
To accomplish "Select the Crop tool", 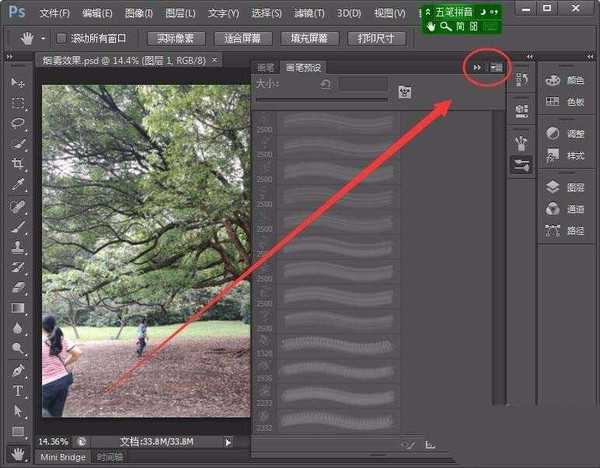I will click(x=18, y=164).
